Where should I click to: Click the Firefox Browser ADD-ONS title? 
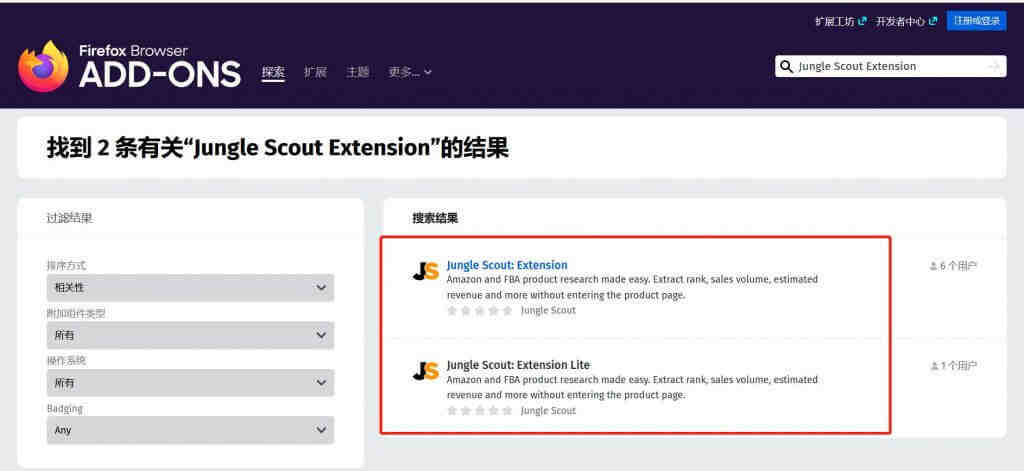(159, 67)
